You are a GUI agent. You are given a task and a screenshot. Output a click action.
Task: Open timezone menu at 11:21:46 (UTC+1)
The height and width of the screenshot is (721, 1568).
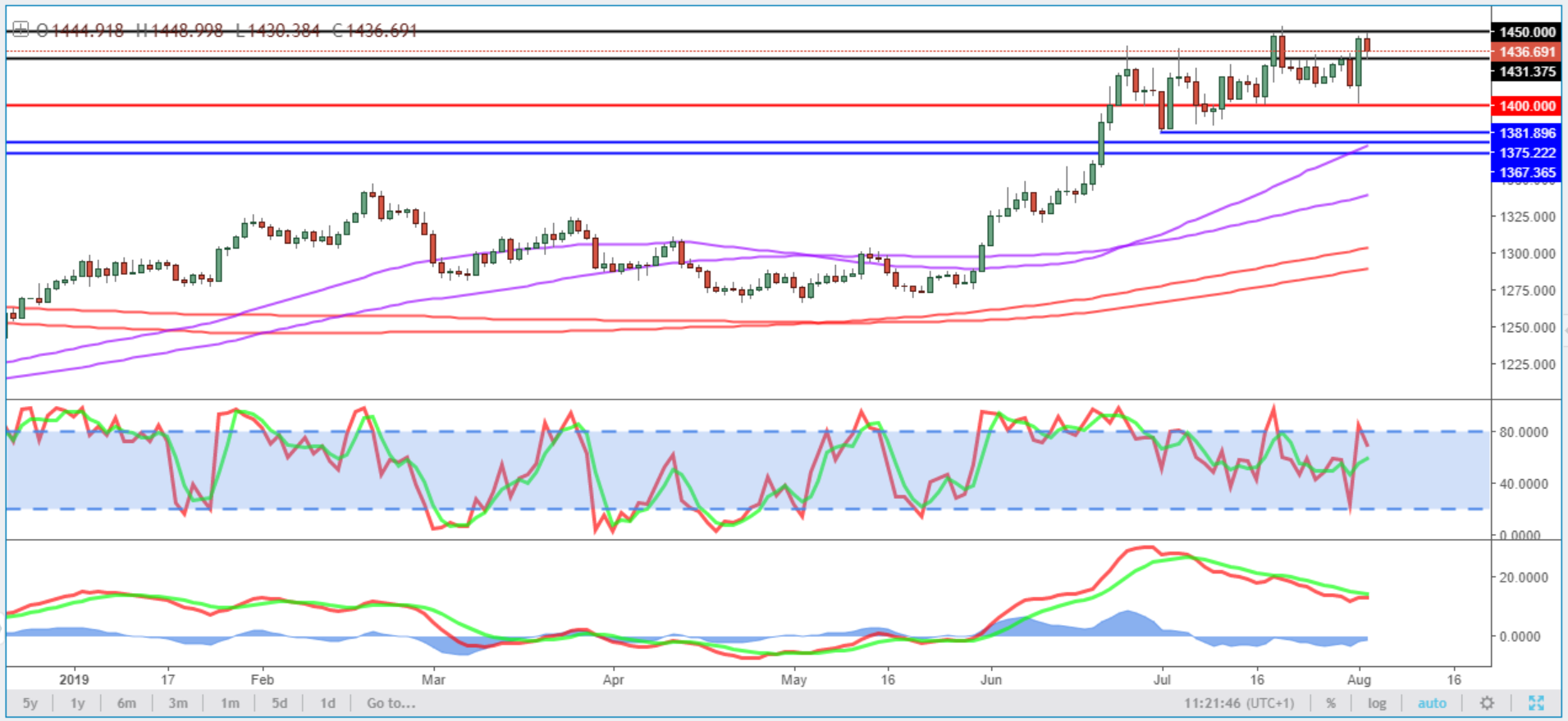pos(1238,703)
